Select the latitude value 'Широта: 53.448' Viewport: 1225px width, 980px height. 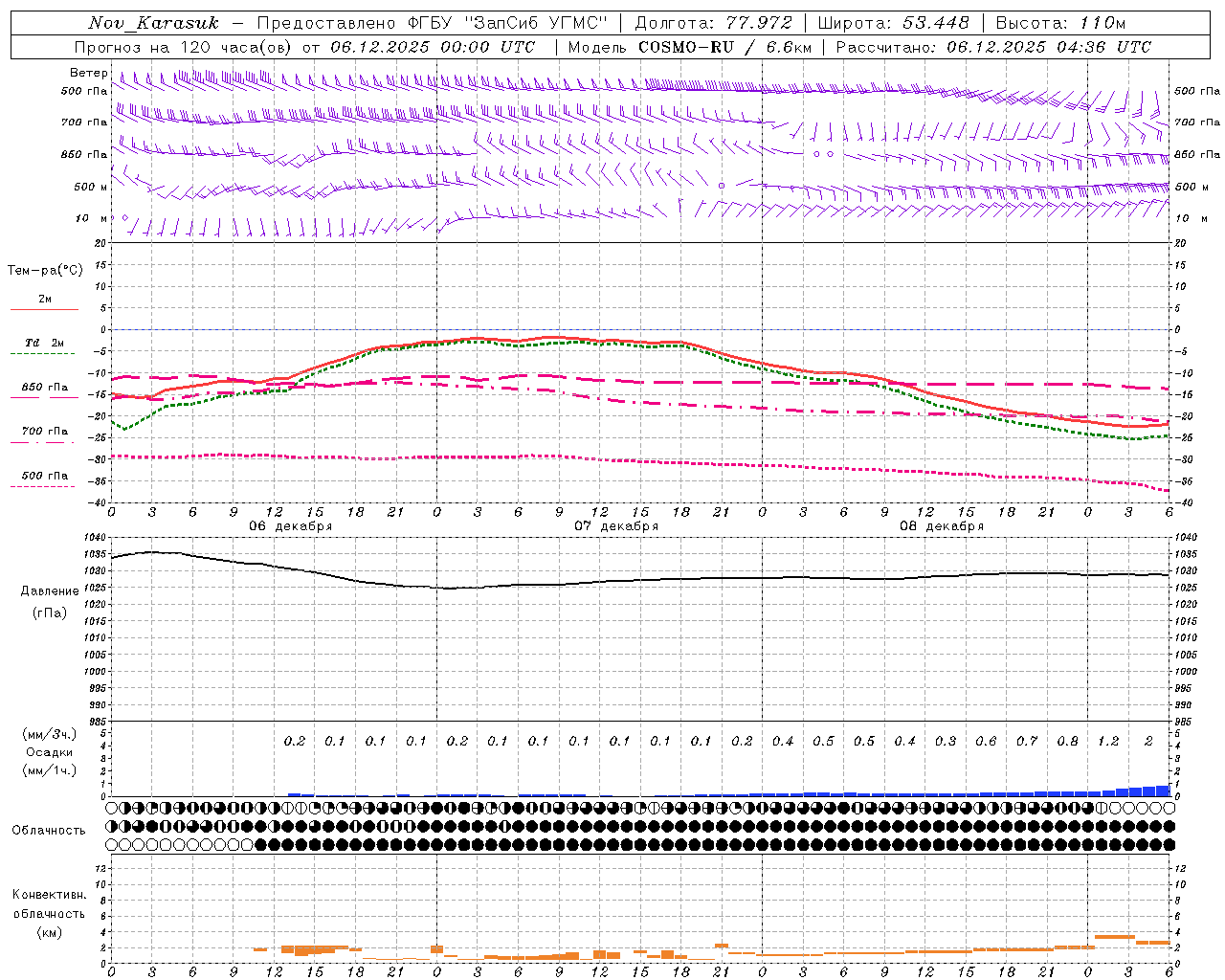(x=894, y=23)
